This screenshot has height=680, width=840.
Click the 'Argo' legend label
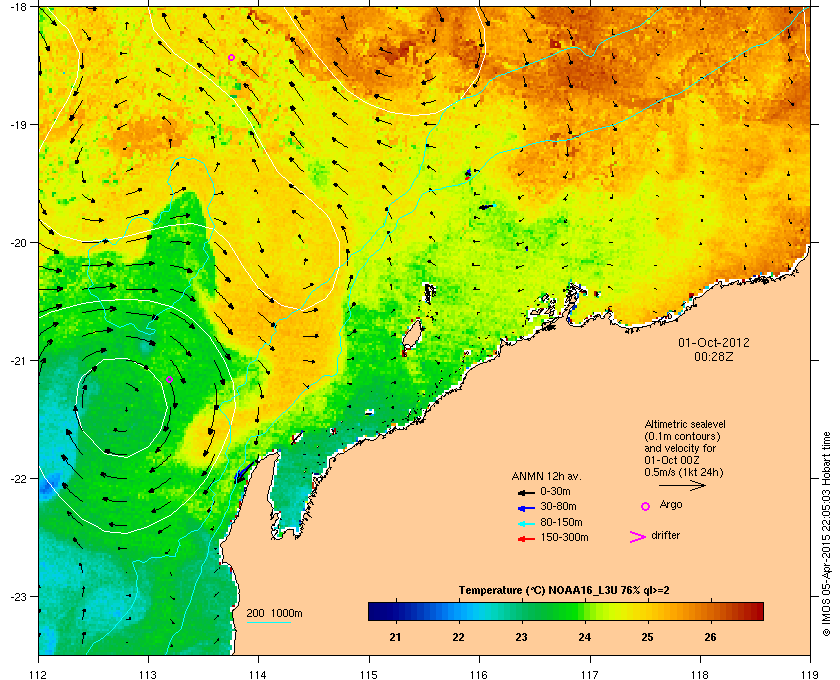671,505
